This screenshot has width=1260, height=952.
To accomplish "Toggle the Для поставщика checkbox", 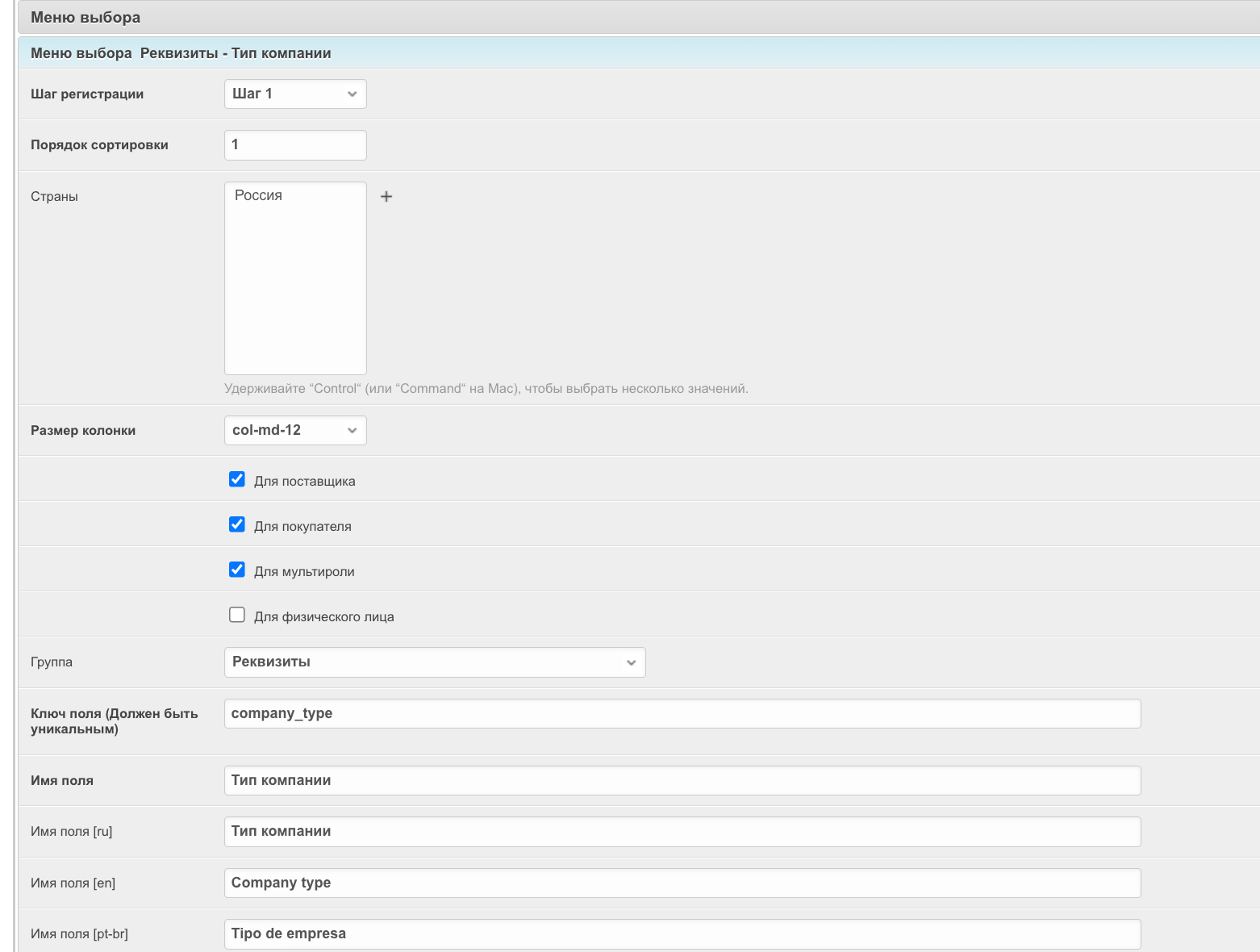I will point(237,479).
